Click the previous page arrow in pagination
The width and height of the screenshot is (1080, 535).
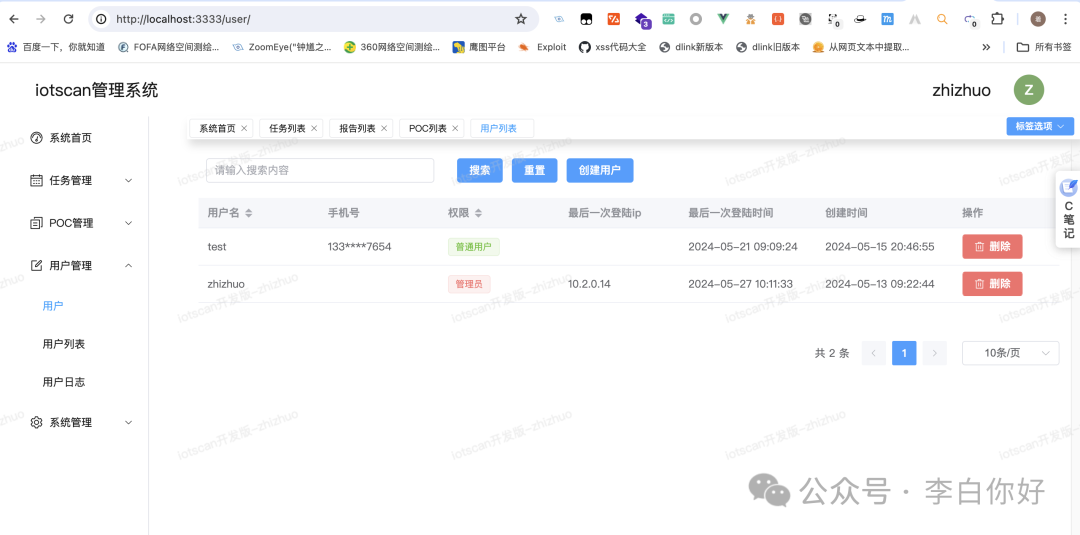click(x=873, y=353)
